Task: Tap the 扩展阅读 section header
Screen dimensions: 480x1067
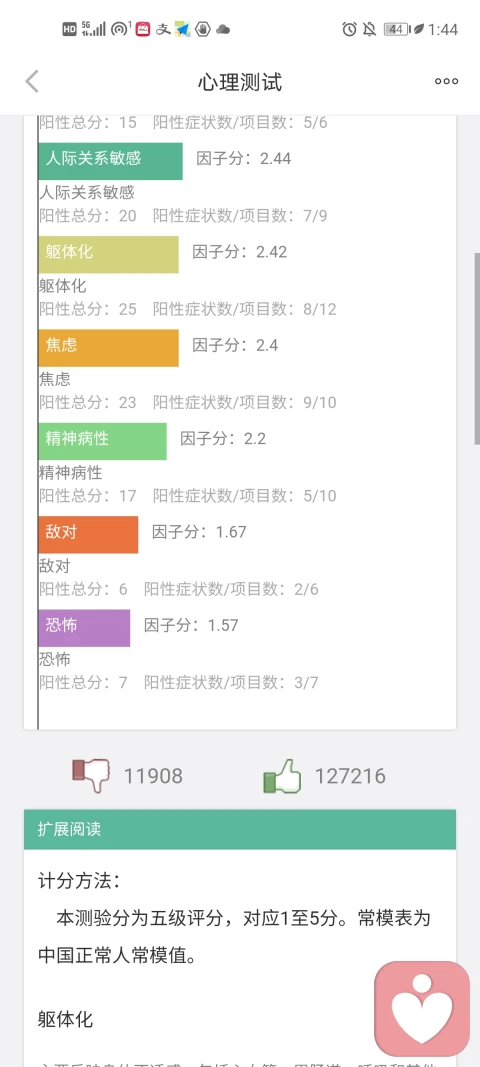Action: click(240, 829)
